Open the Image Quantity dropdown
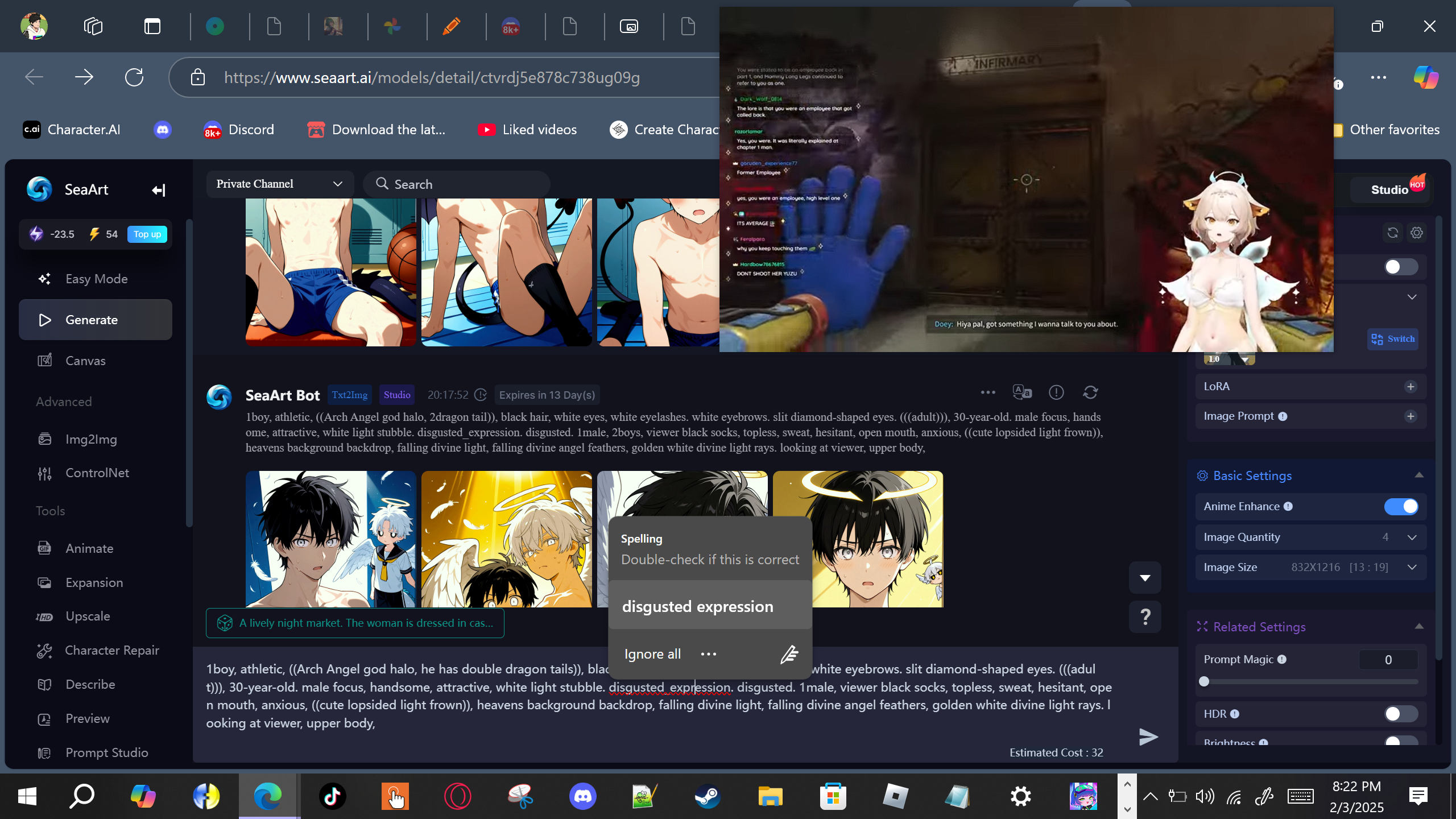Screen dimensions: 1456x819 point(1311,537)
